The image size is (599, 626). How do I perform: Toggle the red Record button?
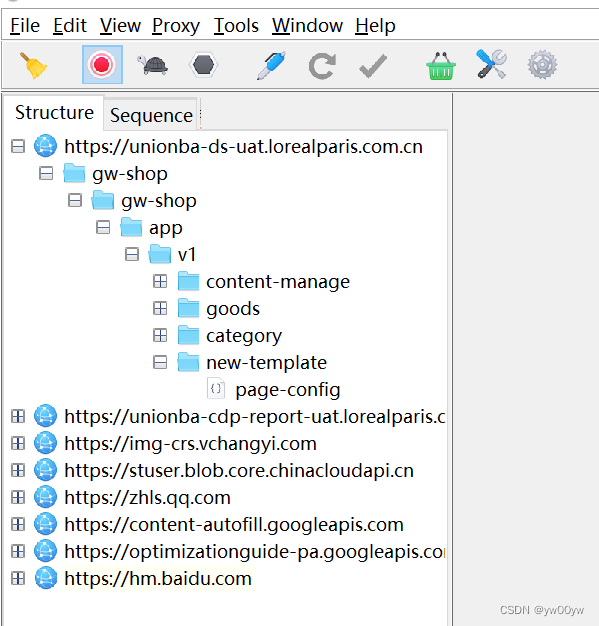tap(102, 65)
